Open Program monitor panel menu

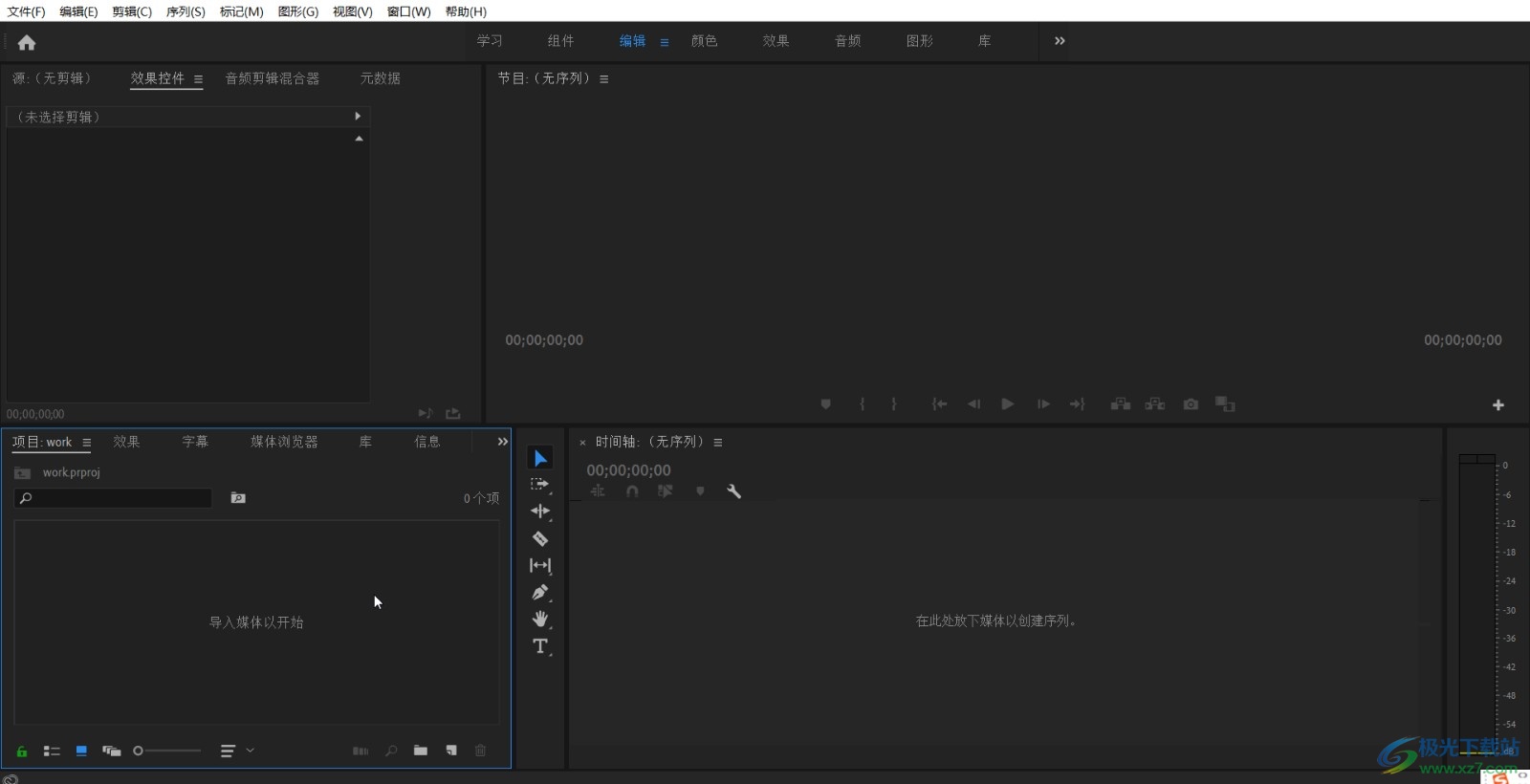coord(603,79)
